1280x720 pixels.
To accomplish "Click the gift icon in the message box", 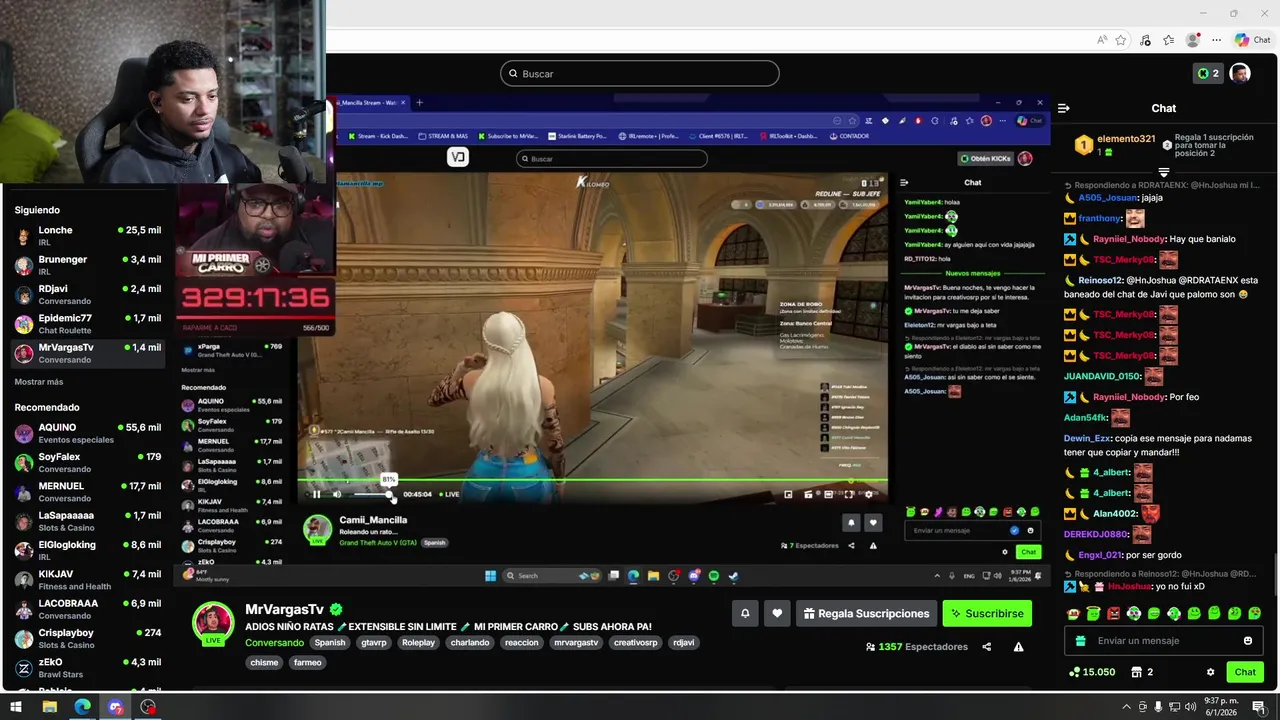I will point(1080,641).
